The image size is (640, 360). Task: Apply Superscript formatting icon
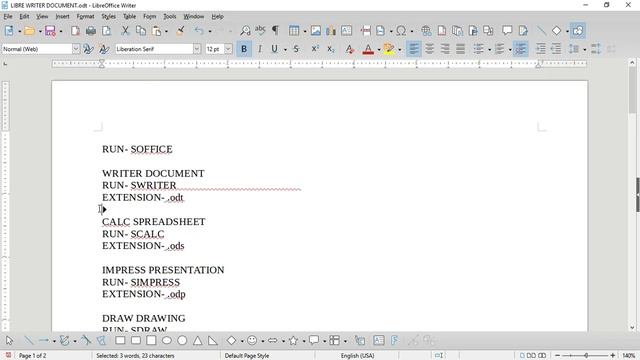(x=315, y=49)
